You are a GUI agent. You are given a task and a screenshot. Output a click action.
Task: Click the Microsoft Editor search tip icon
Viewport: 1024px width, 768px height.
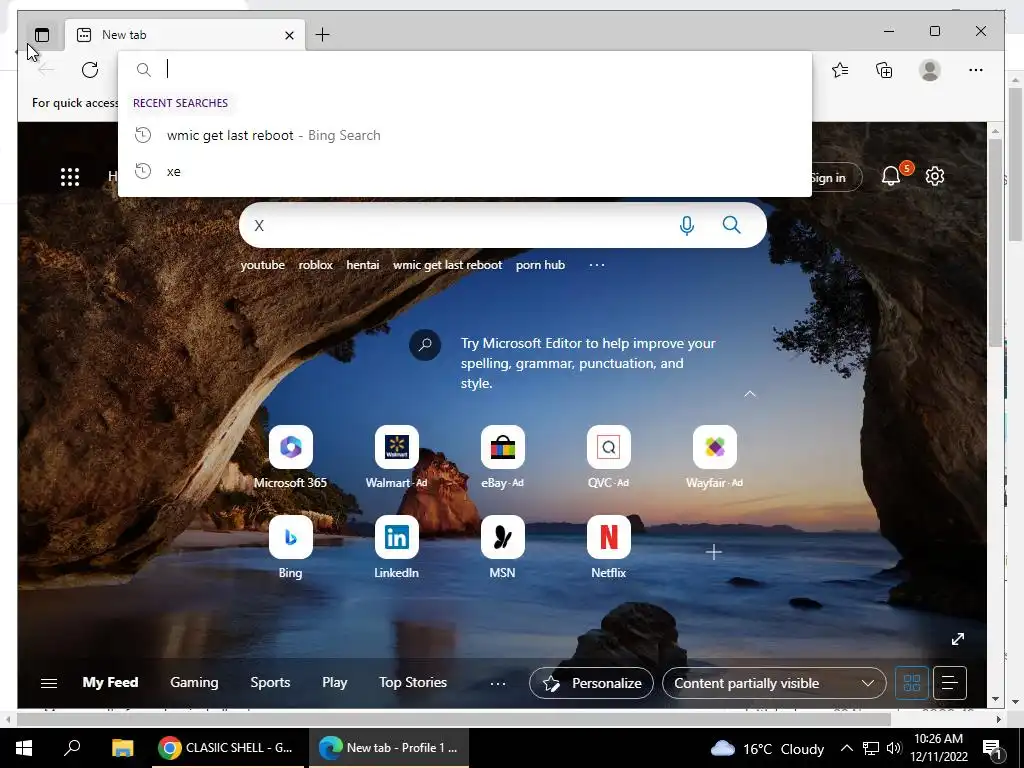coord(424,345)
